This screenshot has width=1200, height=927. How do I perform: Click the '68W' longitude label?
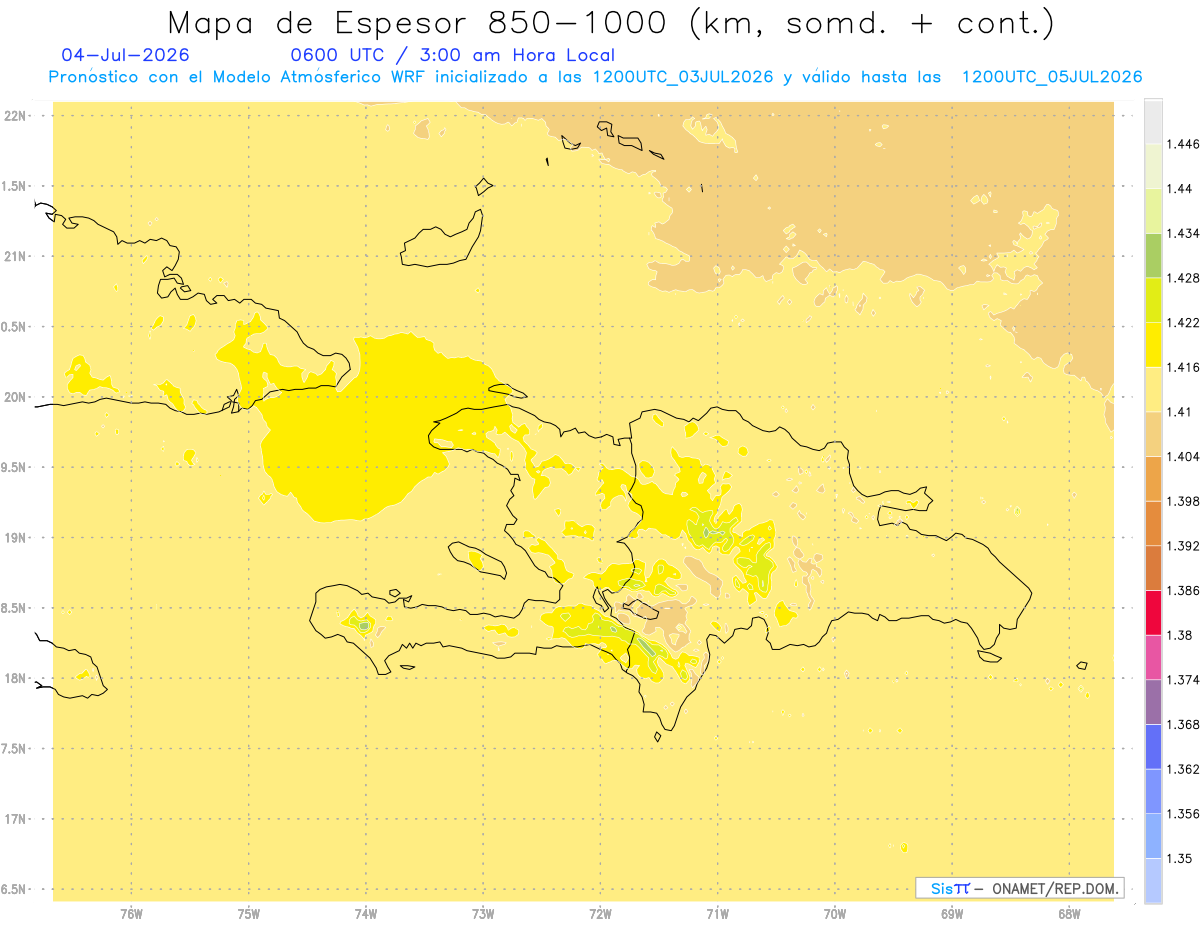click(x=1069, y=914)
